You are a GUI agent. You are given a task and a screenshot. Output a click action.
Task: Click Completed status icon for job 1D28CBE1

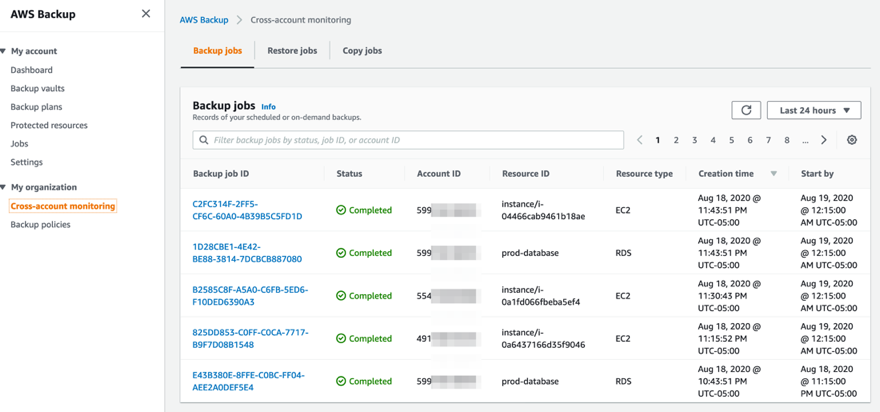point(341,253)
